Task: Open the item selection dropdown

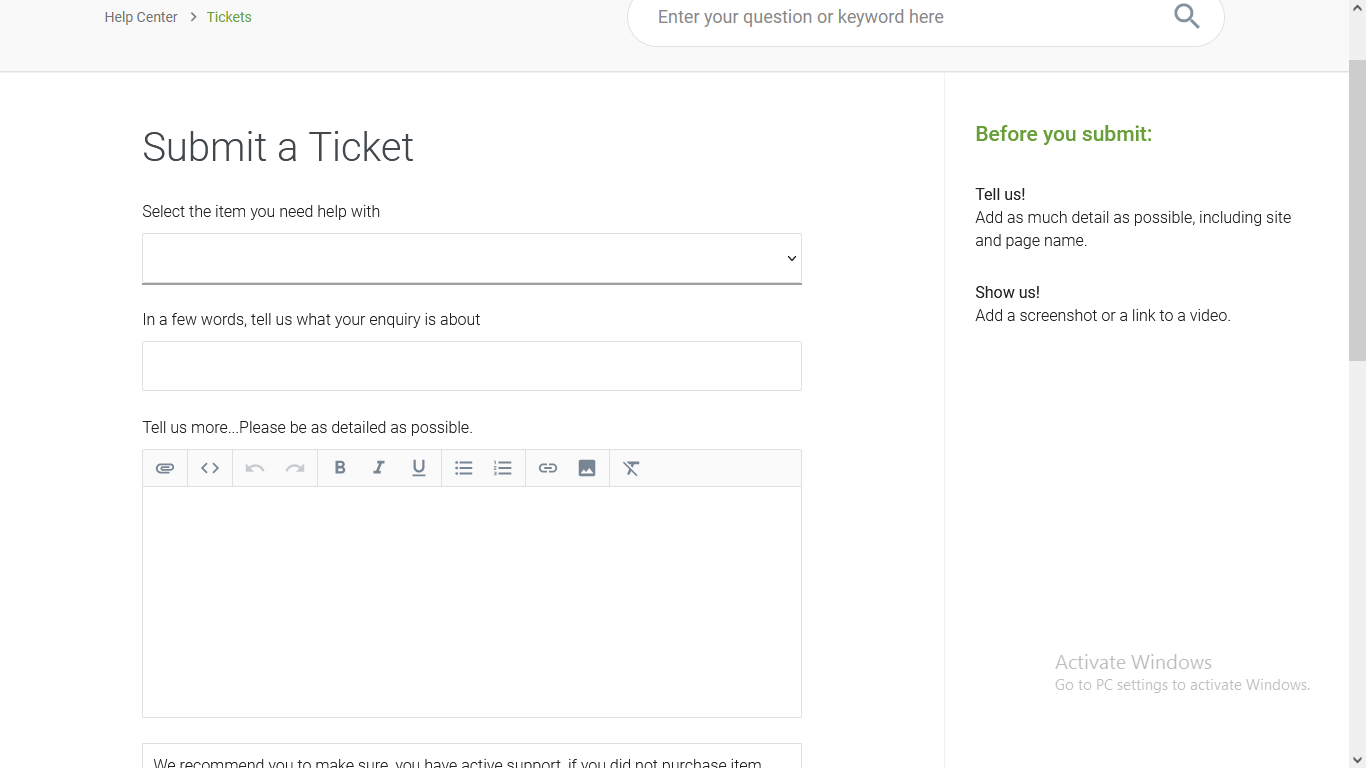Action: pos(472,259)
